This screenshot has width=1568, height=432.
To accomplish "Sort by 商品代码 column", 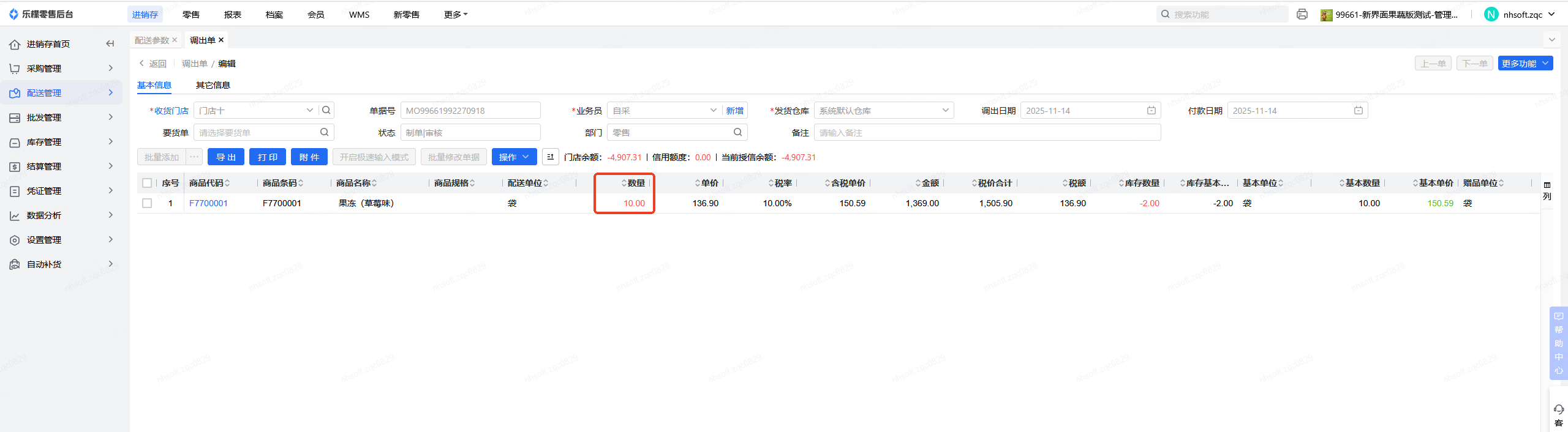I will pyautogui.click(x=227, y=183).
